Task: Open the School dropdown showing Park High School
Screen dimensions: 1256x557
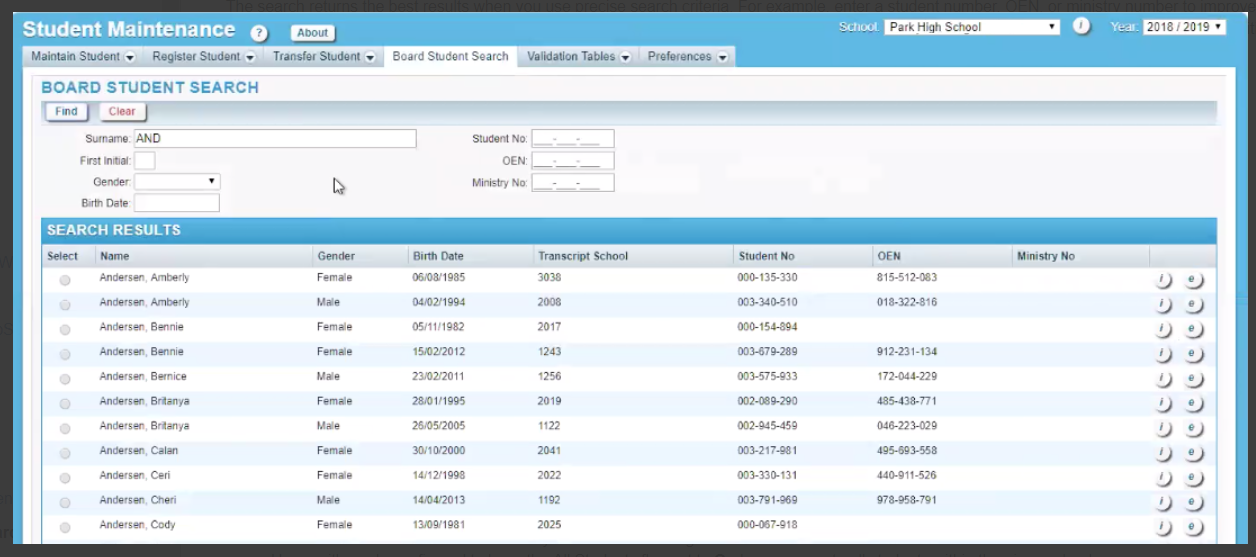Action: [x=972, y=27]
